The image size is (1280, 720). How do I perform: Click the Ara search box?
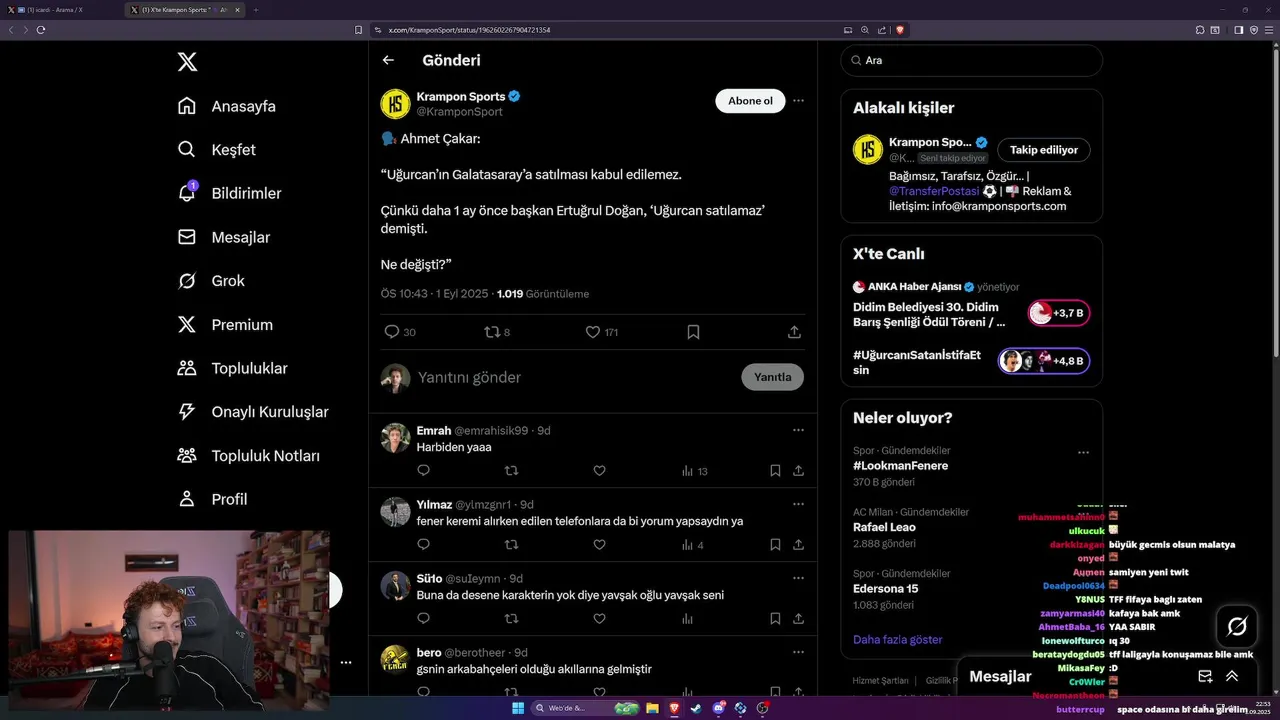pyautogui.click(x=971, y=60)
